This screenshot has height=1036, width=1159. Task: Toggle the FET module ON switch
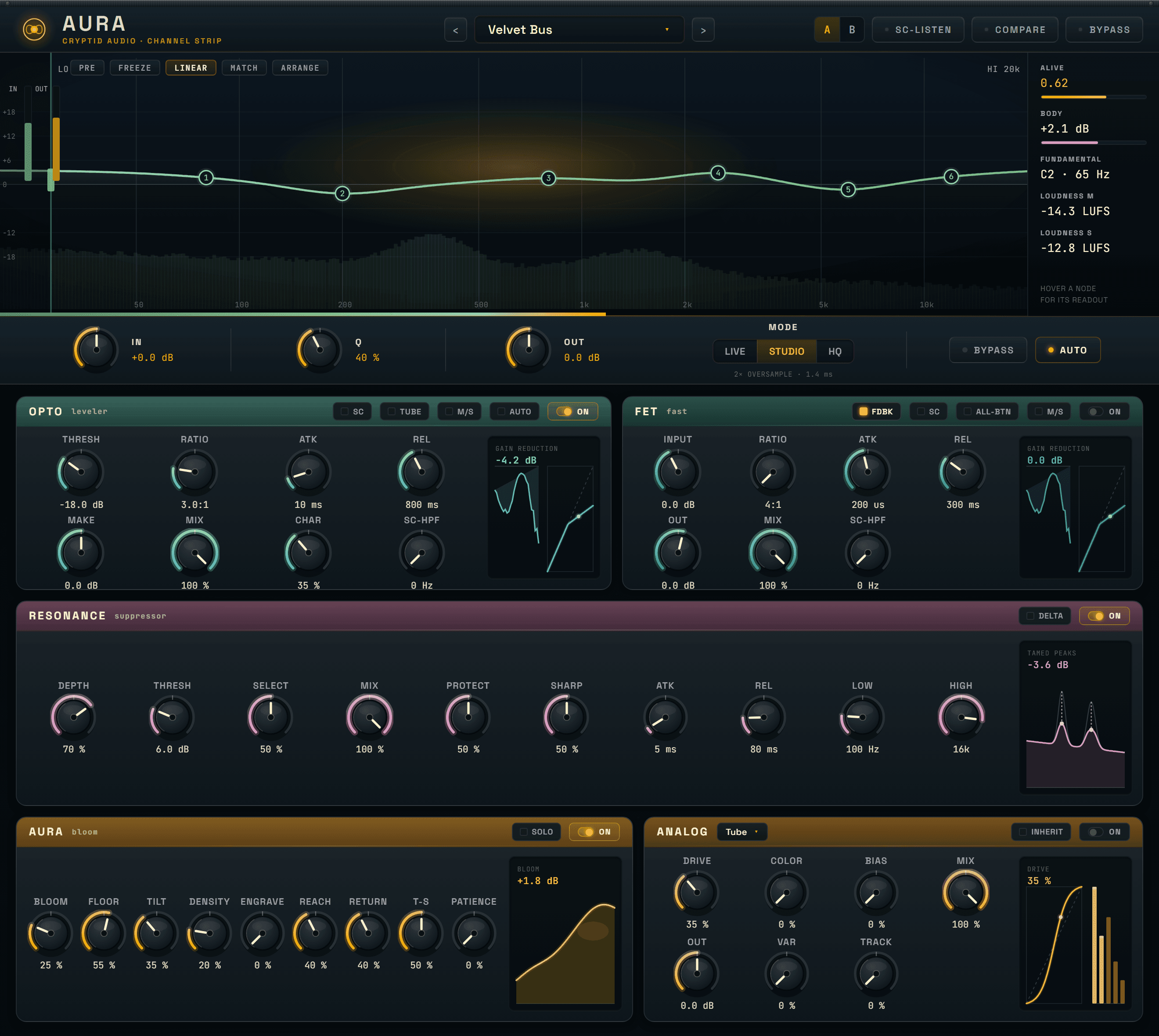(x=1105, y=412)
